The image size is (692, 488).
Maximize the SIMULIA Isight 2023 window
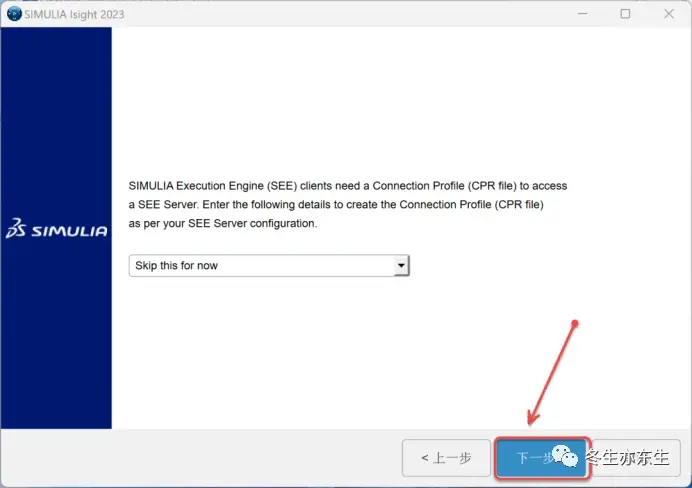point(625,14)
